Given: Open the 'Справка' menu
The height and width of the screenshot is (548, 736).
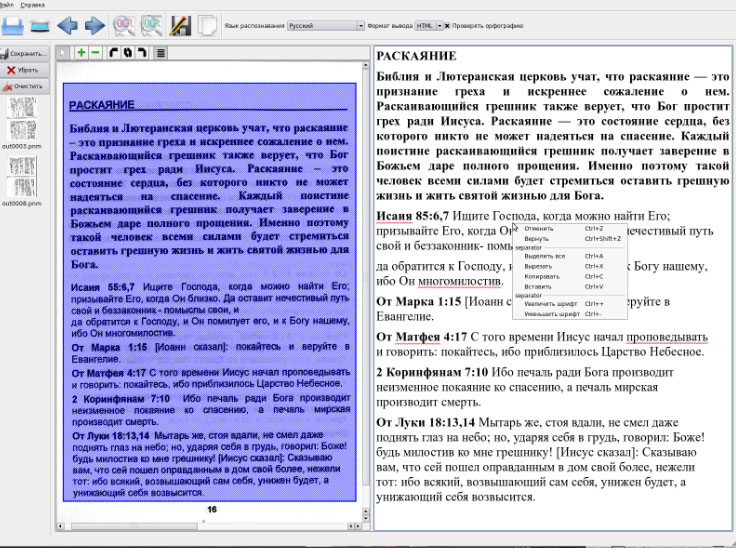Looking at the screenshot, I should [x=31, y=5].
